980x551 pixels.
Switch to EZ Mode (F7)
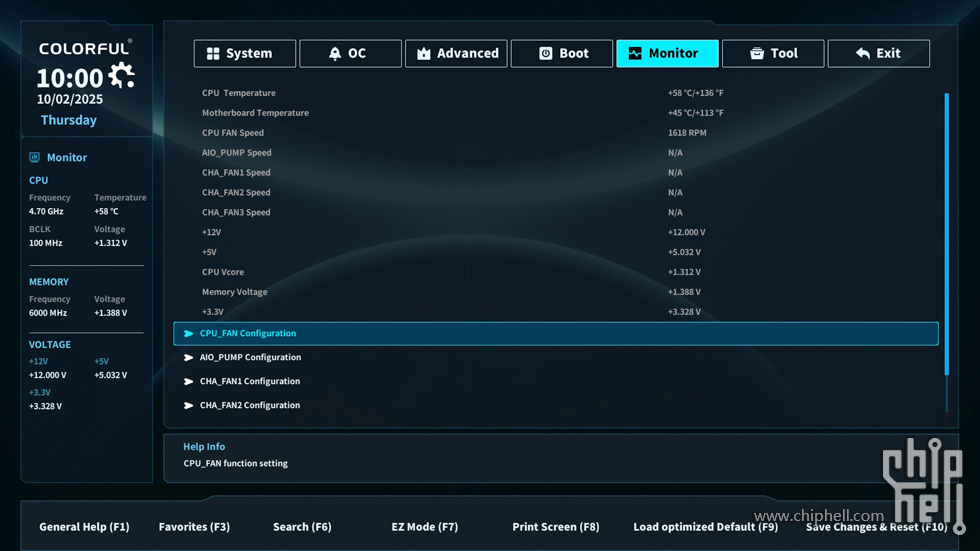coord(424,527)
